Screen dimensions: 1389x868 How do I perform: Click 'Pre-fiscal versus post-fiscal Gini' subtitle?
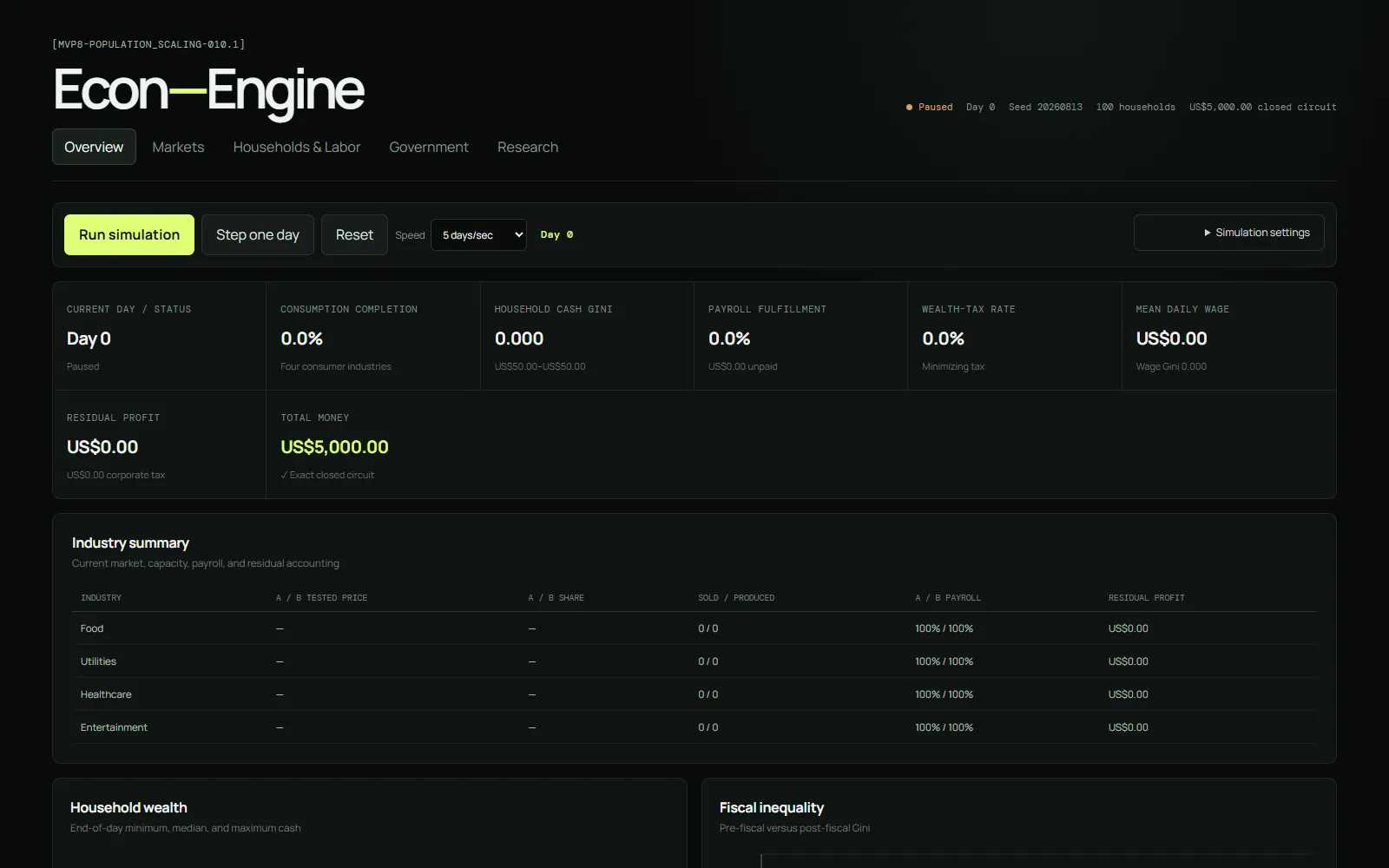[794, 828]
